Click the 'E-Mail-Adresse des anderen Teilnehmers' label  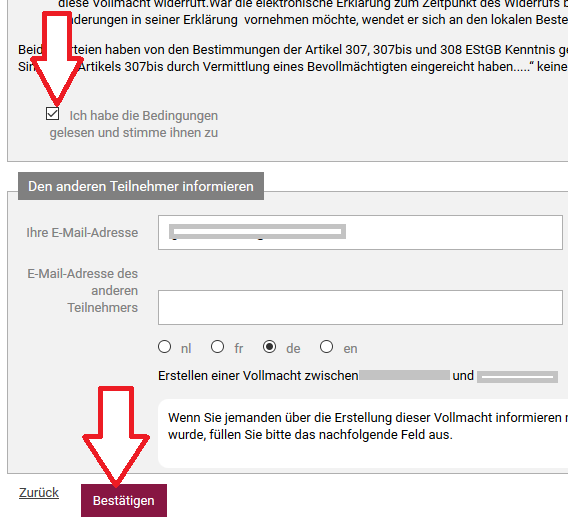(x=83, y=291)
